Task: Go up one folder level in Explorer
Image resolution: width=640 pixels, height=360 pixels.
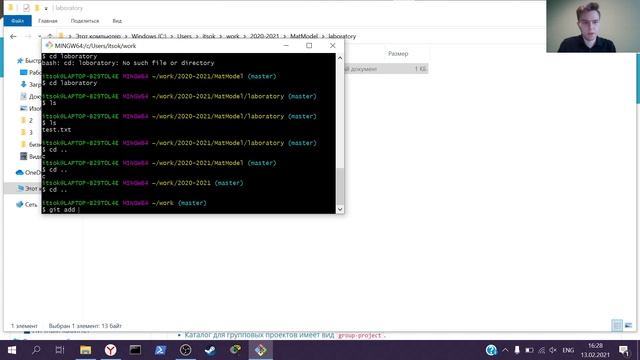Action: pyautogui.click(x=50, y=36)
